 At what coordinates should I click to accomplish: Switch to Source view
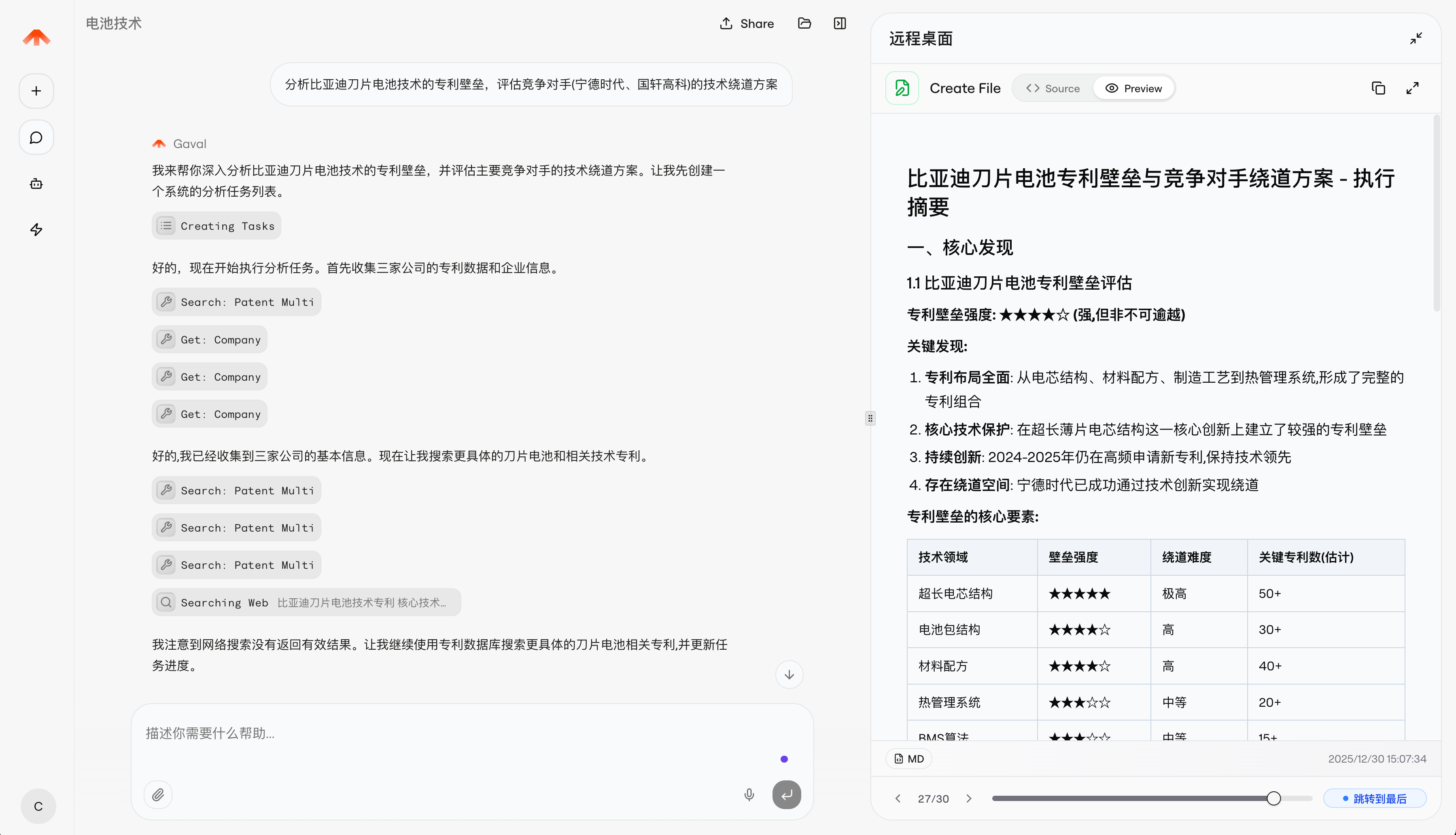[x=1053, y=88]
